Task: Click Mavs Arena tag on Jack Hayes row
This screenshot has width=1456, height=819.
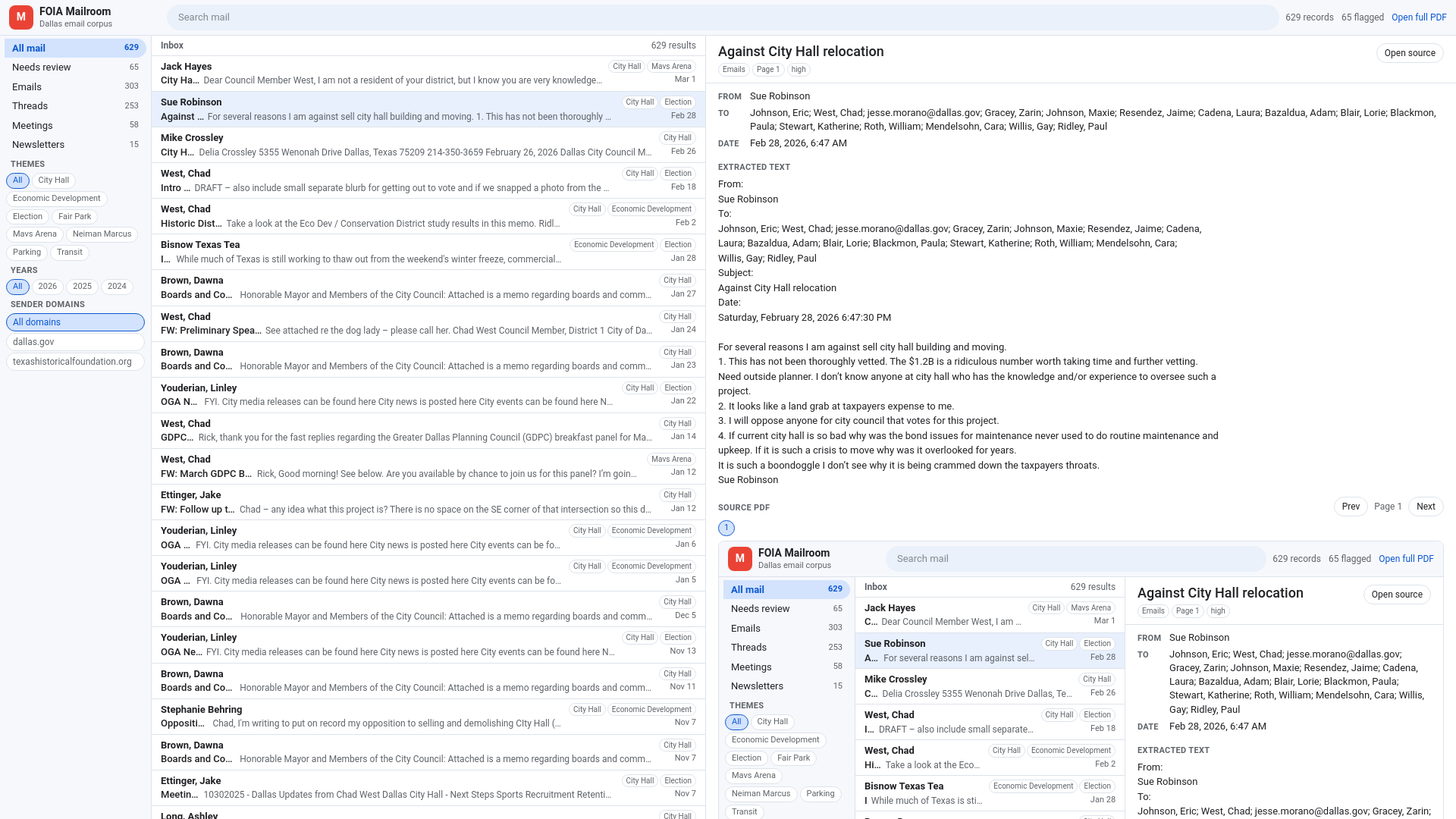Action: [671, 67]
